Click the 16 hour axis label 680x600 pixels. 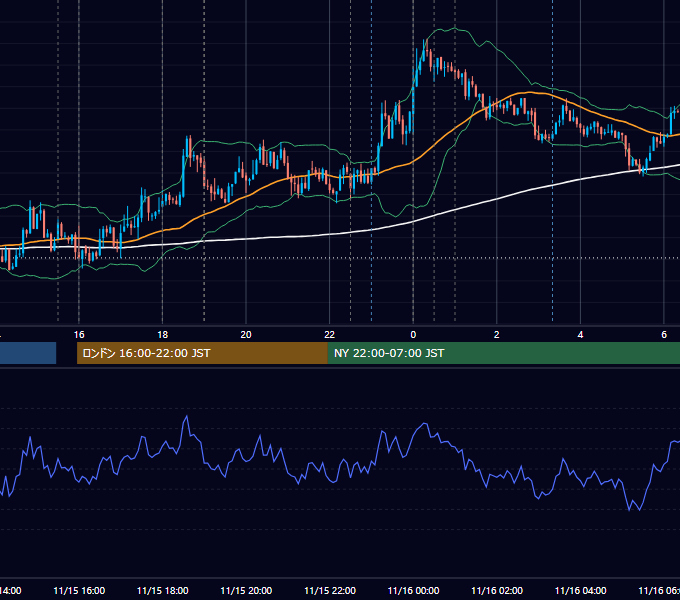79,335
